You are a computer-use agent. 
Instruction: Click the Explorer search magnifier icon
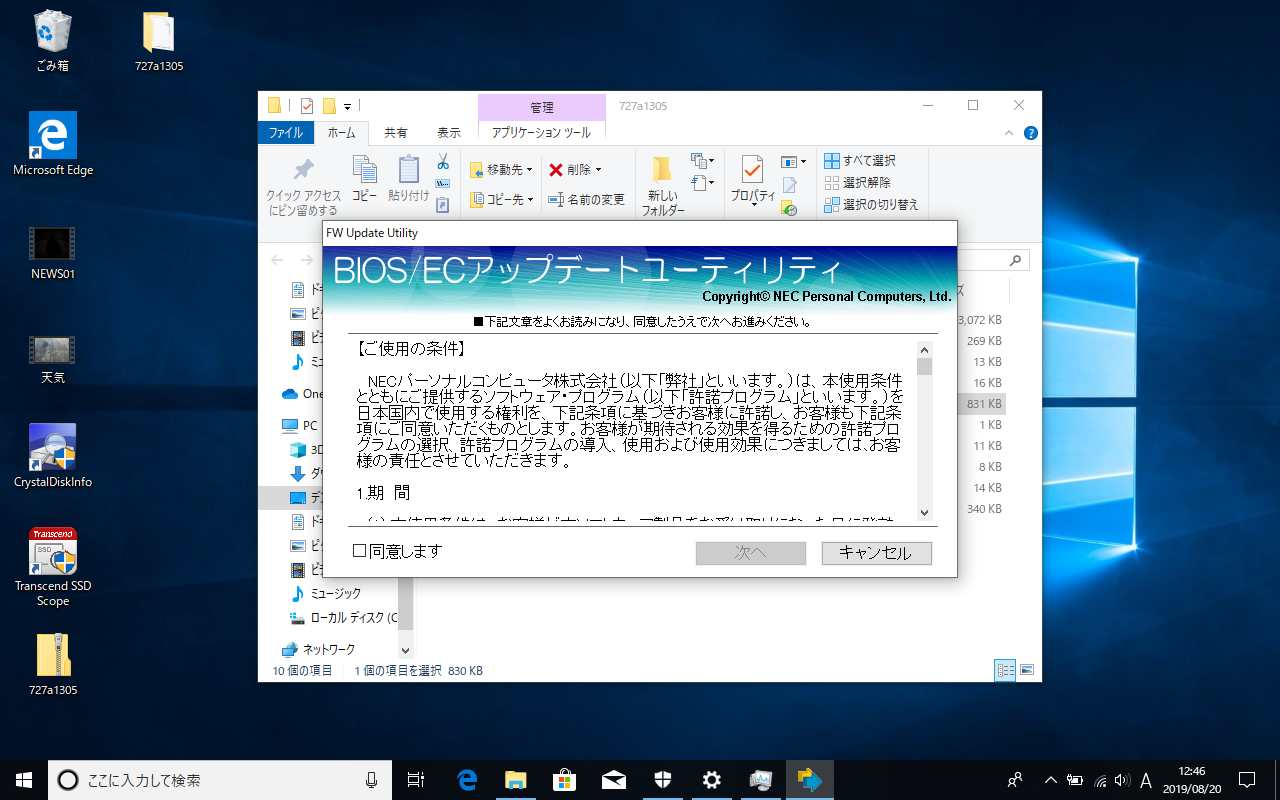pyautogui.click(x=1016, y=260)
